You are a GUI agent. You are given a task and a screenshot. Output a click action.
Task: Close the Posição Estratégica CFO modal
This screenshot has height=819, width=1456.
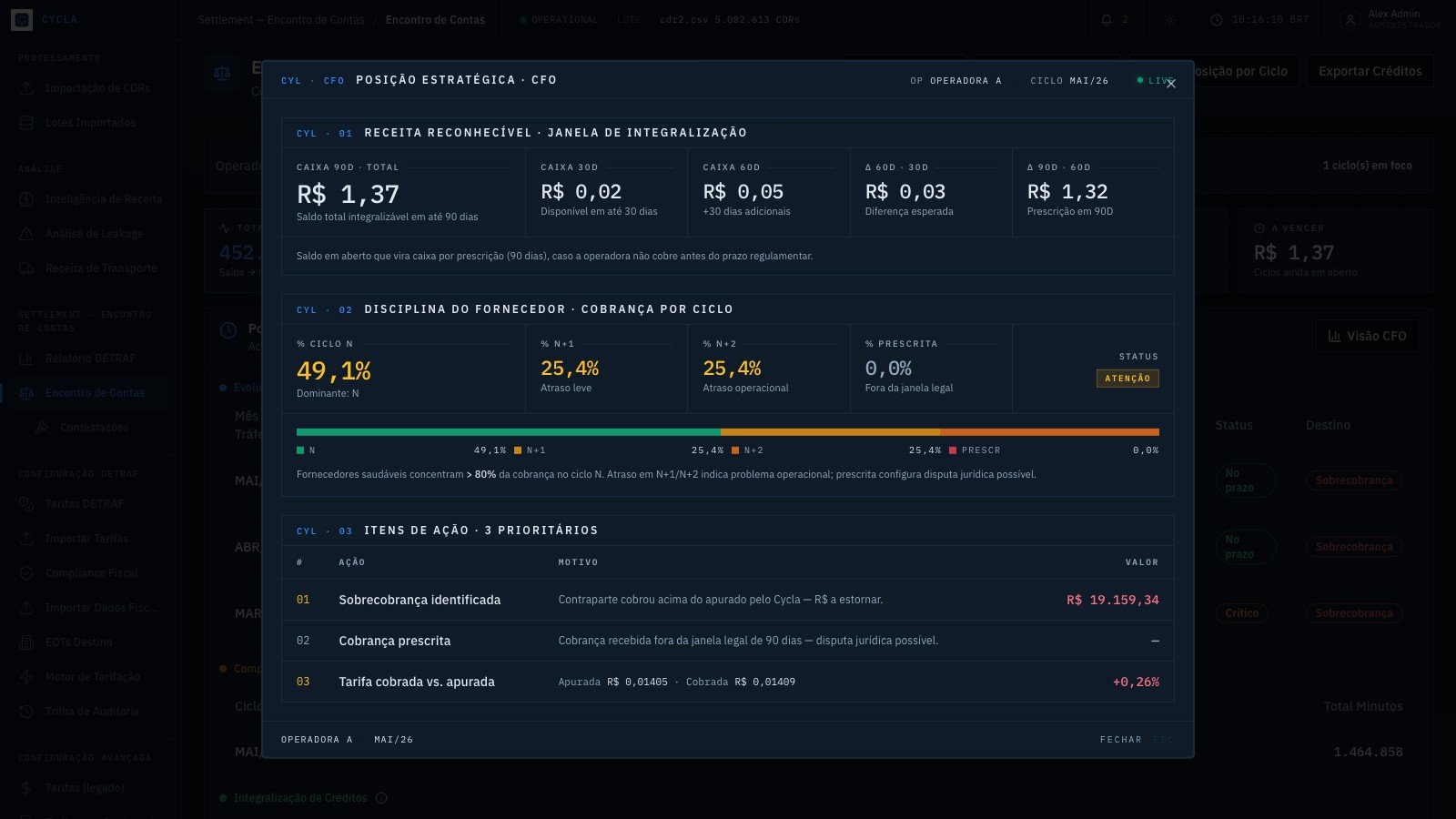pos(1171,84)
